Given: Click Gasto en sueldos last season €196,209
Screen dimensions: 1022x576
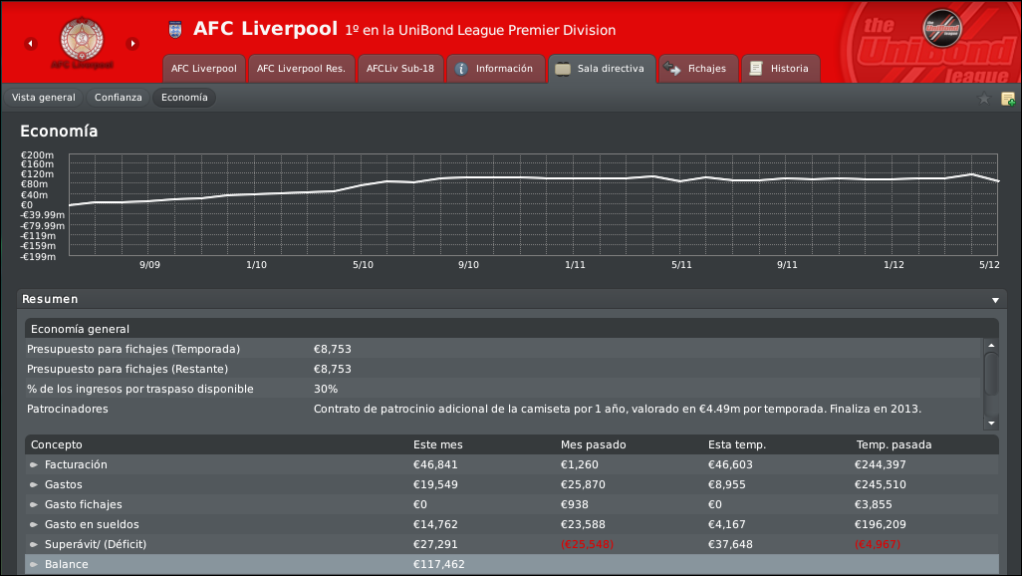Looking at the screenshot, I should (x=880, y=525).
